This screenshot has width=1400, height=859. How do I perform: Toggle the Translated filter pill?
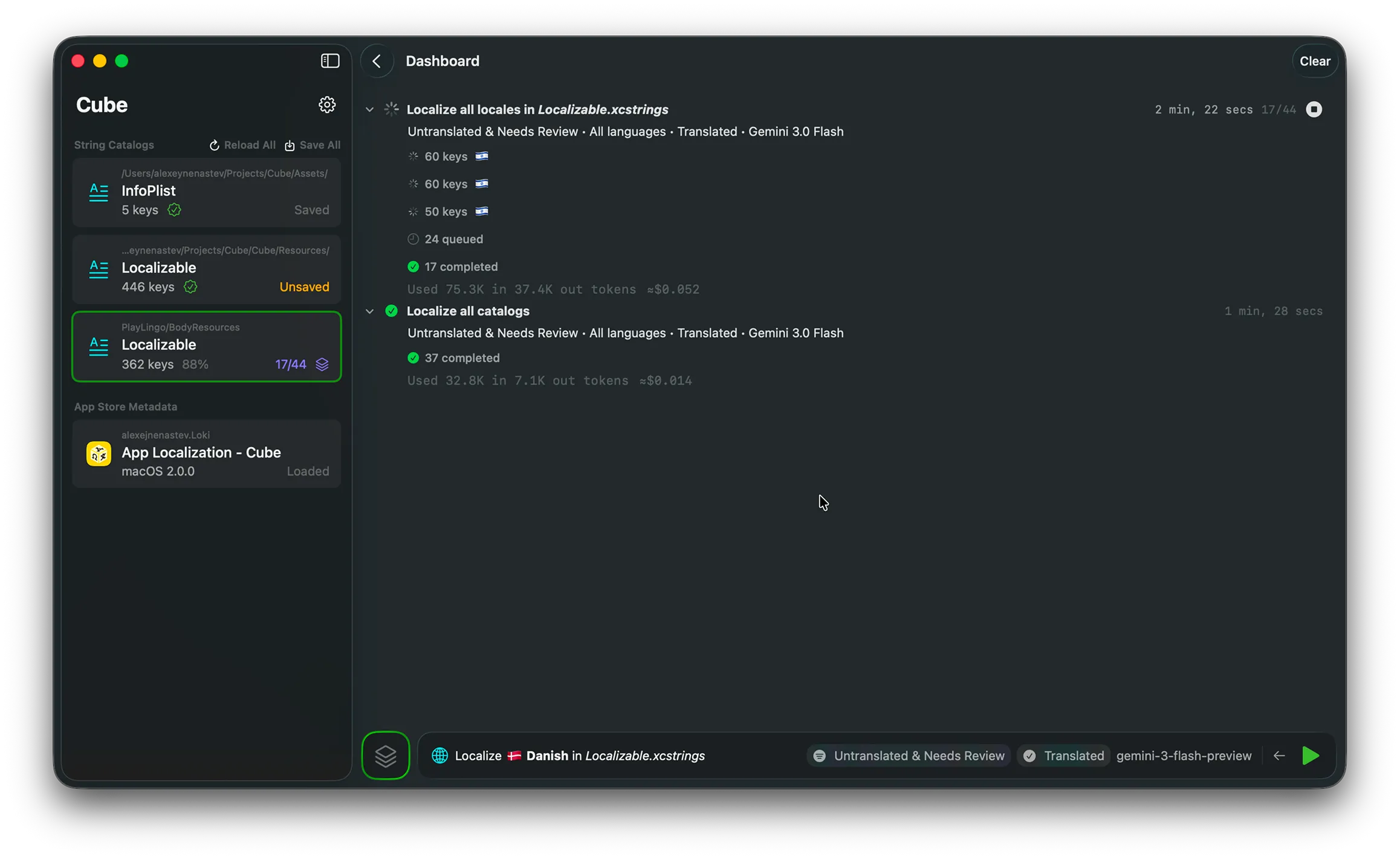(x=1063, y=755)
